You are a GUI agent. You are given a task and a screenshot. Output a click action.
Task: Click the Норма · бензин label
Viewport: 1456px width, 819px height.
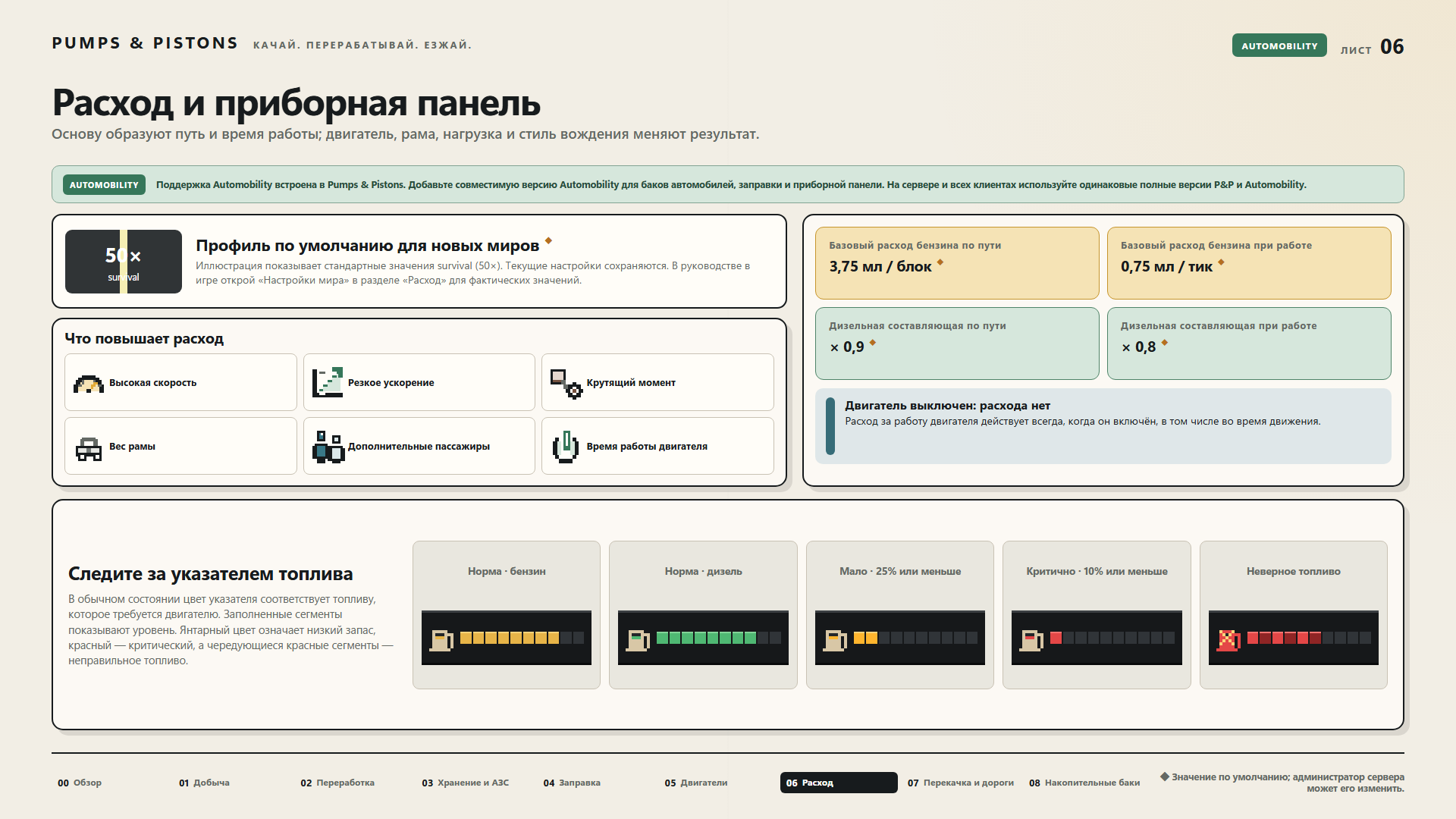pyautogui.click(x=507, y=571)
